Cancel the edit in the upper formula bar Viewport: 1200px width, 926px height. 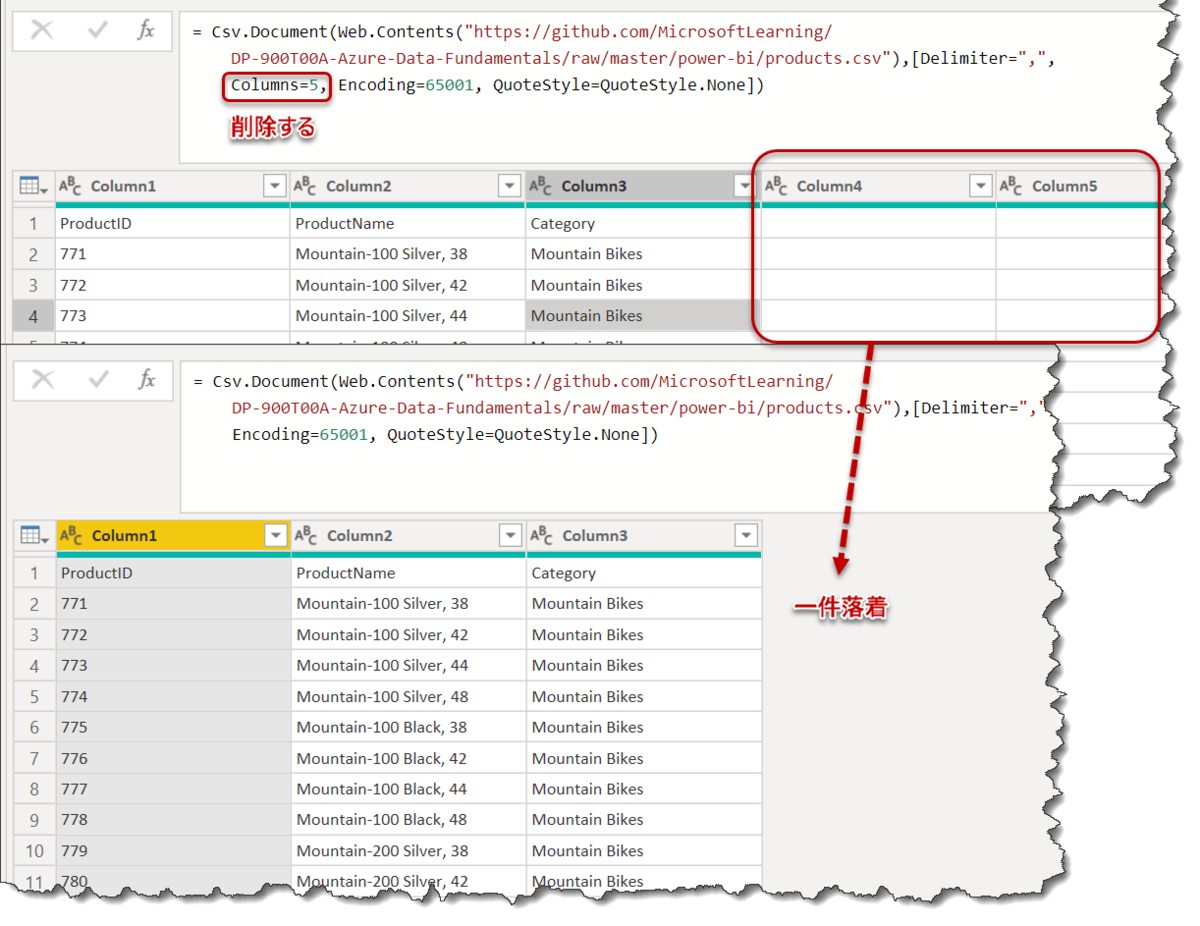pyautogui.click(x=42, y=31)
